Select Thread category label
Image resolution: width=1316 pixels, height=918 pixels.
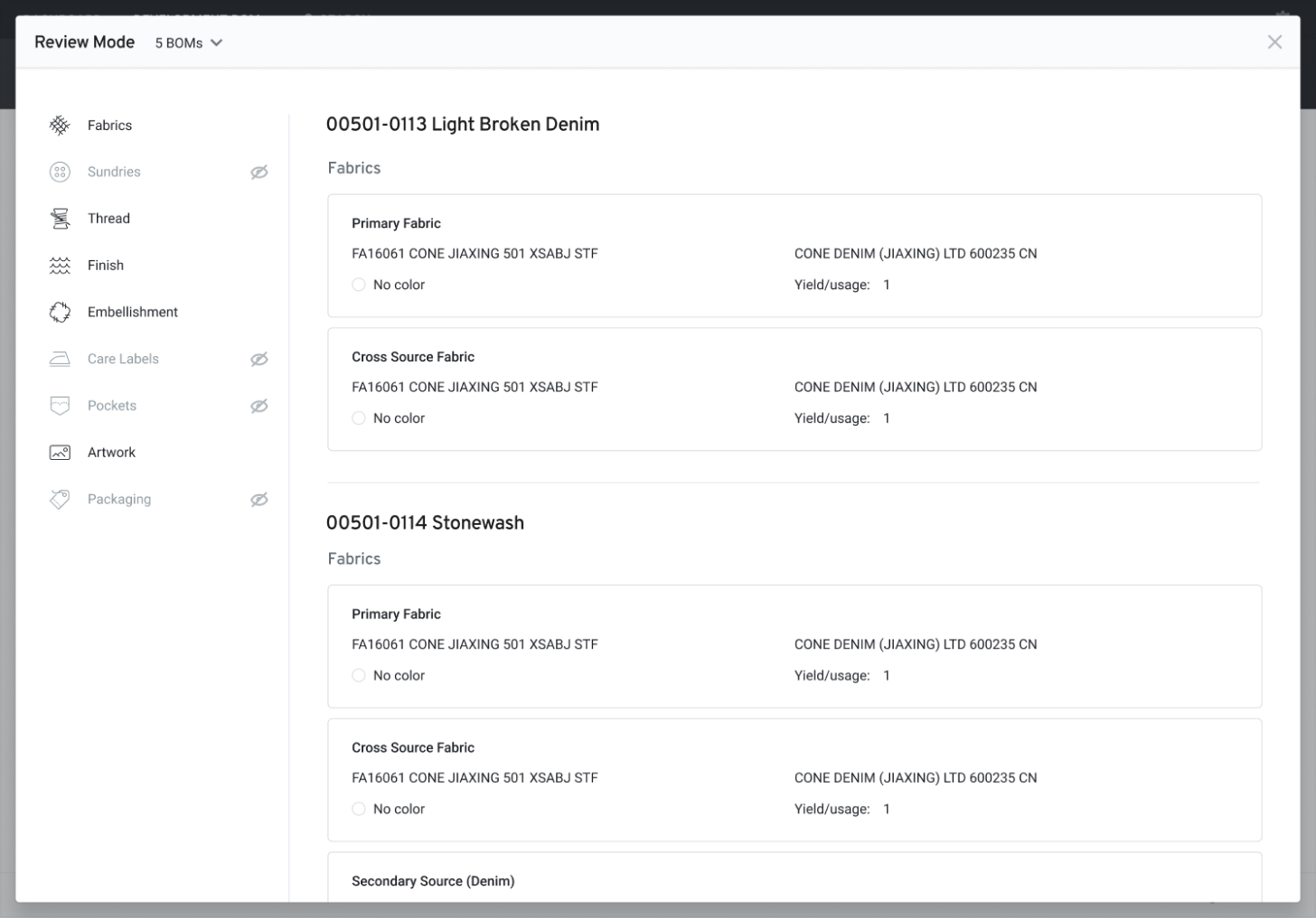[108, 219]
